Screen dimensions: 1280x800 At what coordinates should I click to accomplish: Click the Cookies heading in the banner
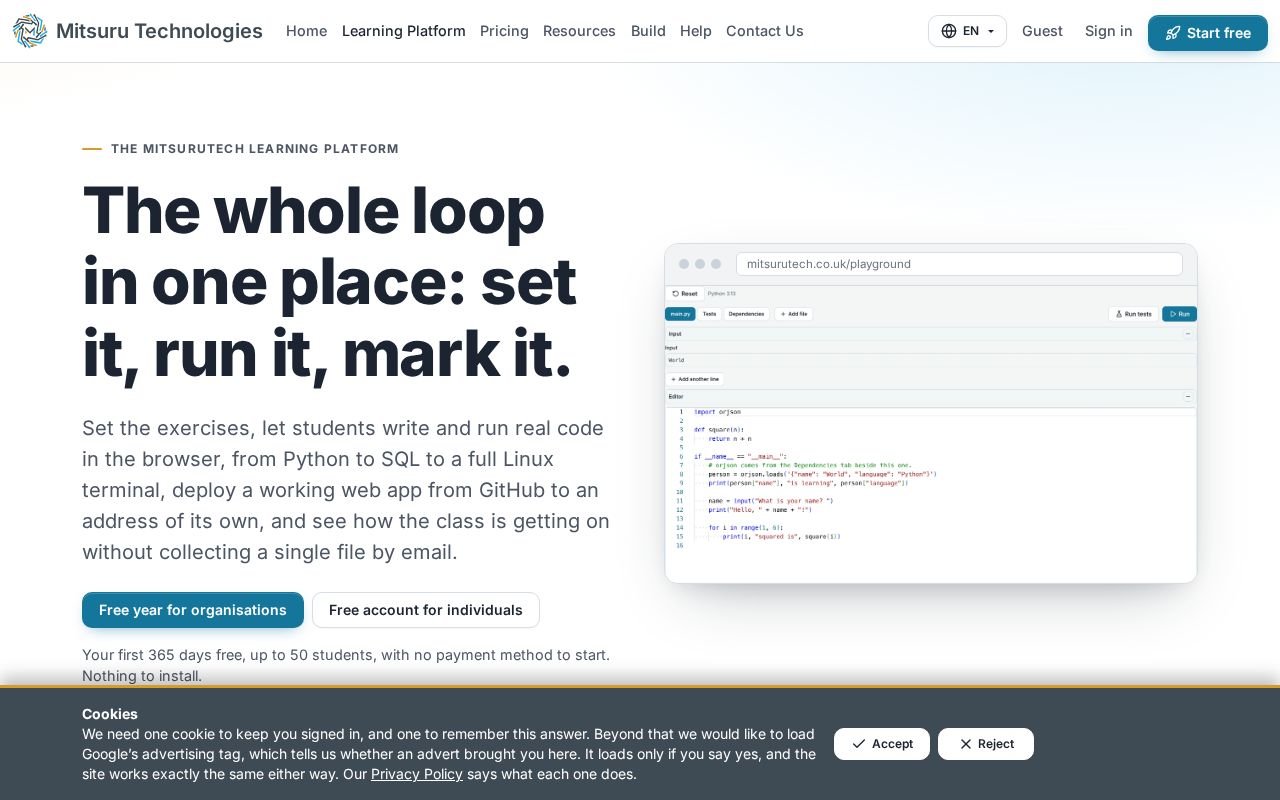110,714
